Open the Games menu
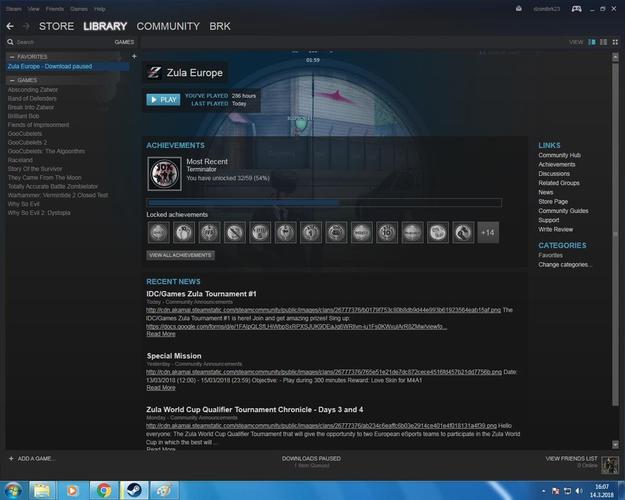 pos(79,9)
